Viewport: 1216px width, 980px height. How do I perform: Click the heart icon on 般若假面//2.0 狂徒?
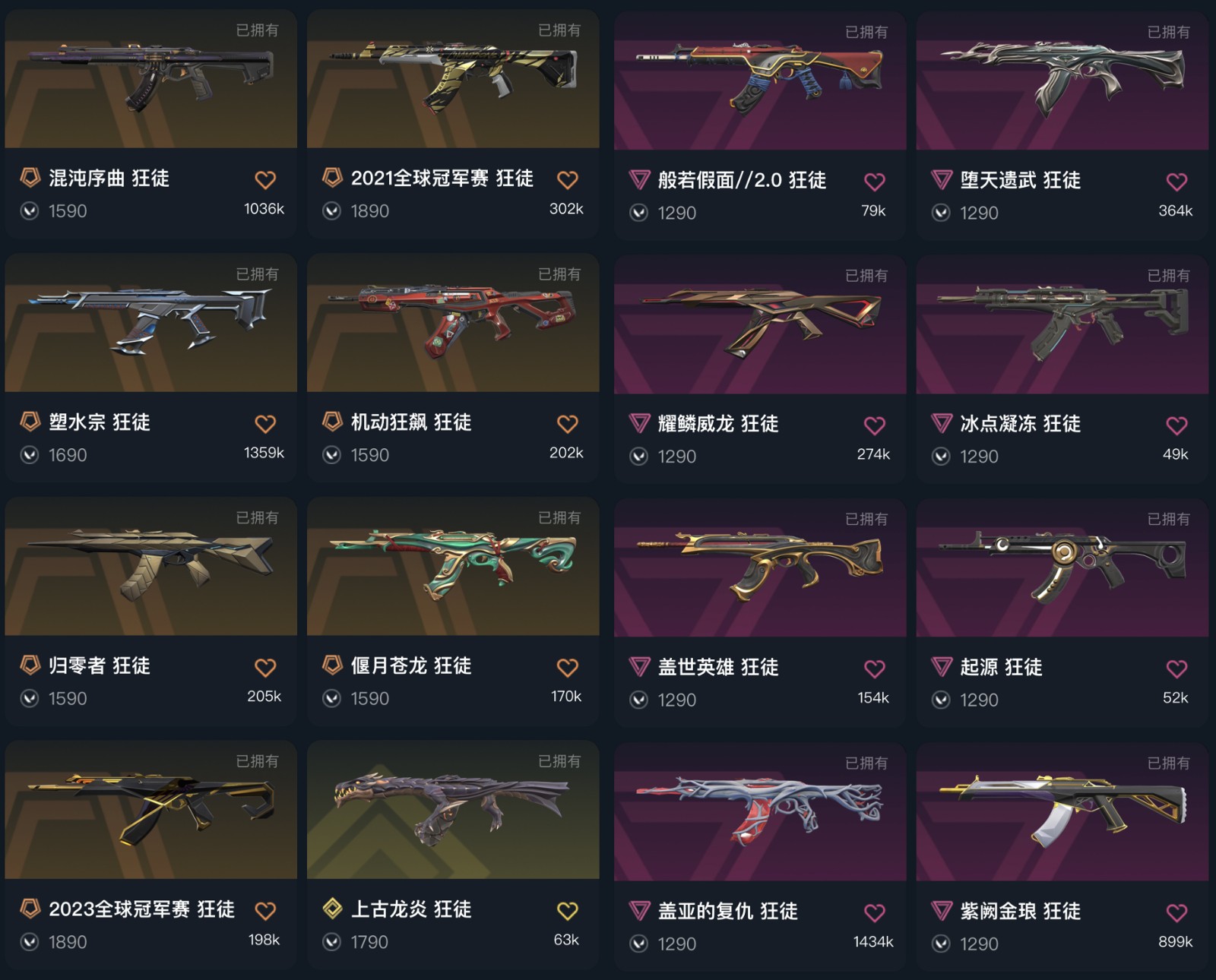[875, 182]
